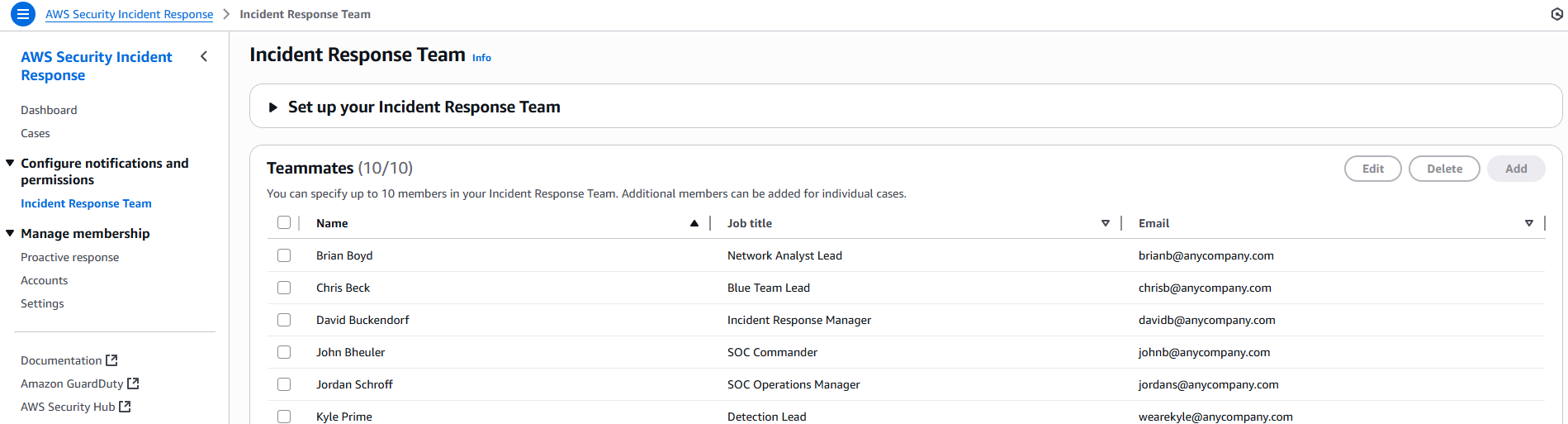Expand Set up your Incident Response Team
This screenshot has width=1568, height=424.
tap(272, 107)
